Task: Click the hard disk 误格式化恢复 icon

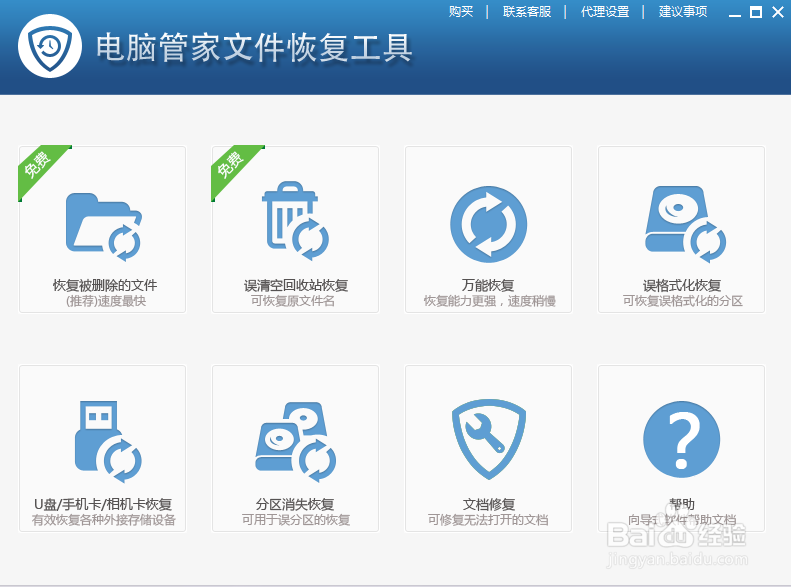Action: click(685, 224)
